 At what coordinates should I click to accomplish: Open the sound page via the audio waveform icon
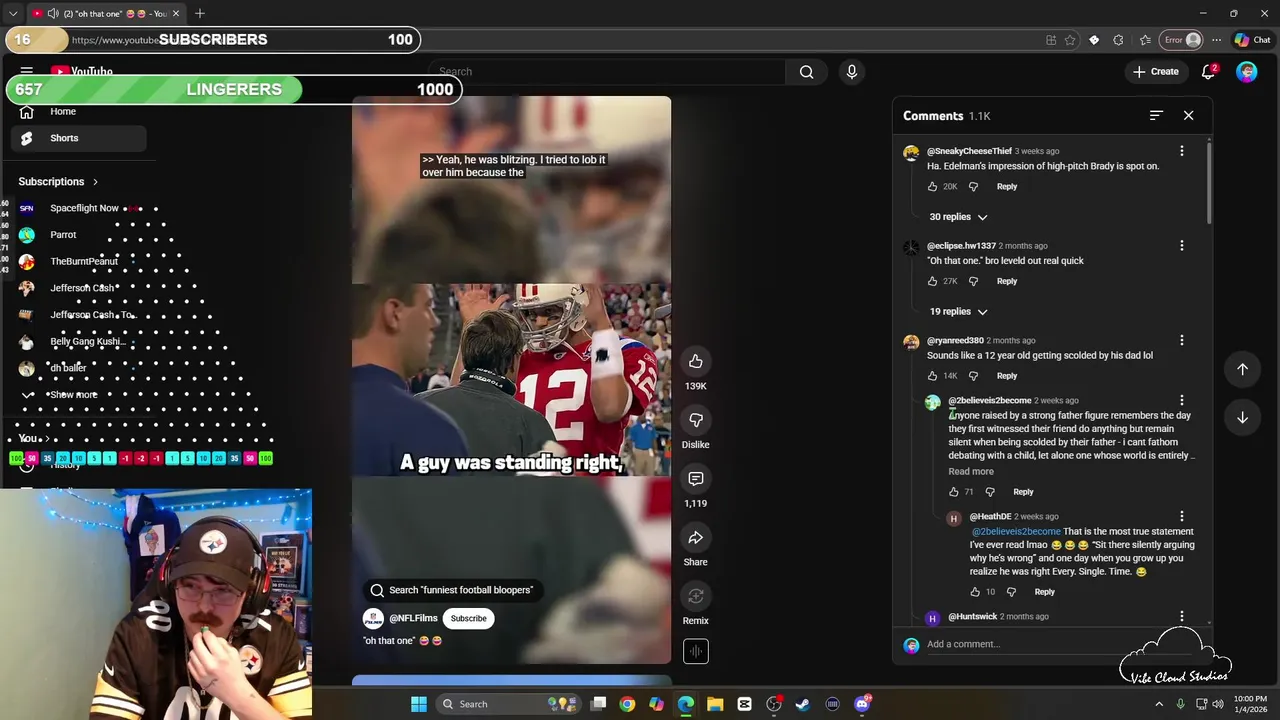(695, 651)
